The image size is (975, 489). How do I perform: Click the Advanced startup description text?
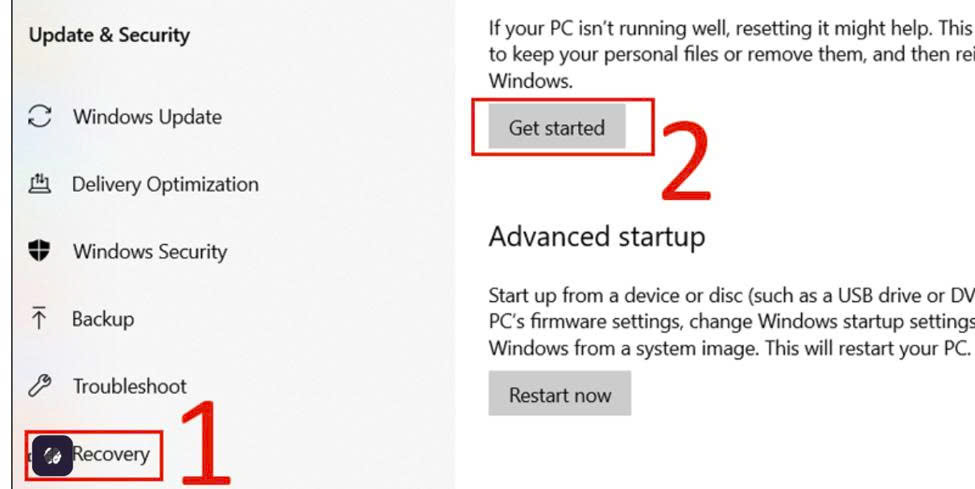[731, 321]
